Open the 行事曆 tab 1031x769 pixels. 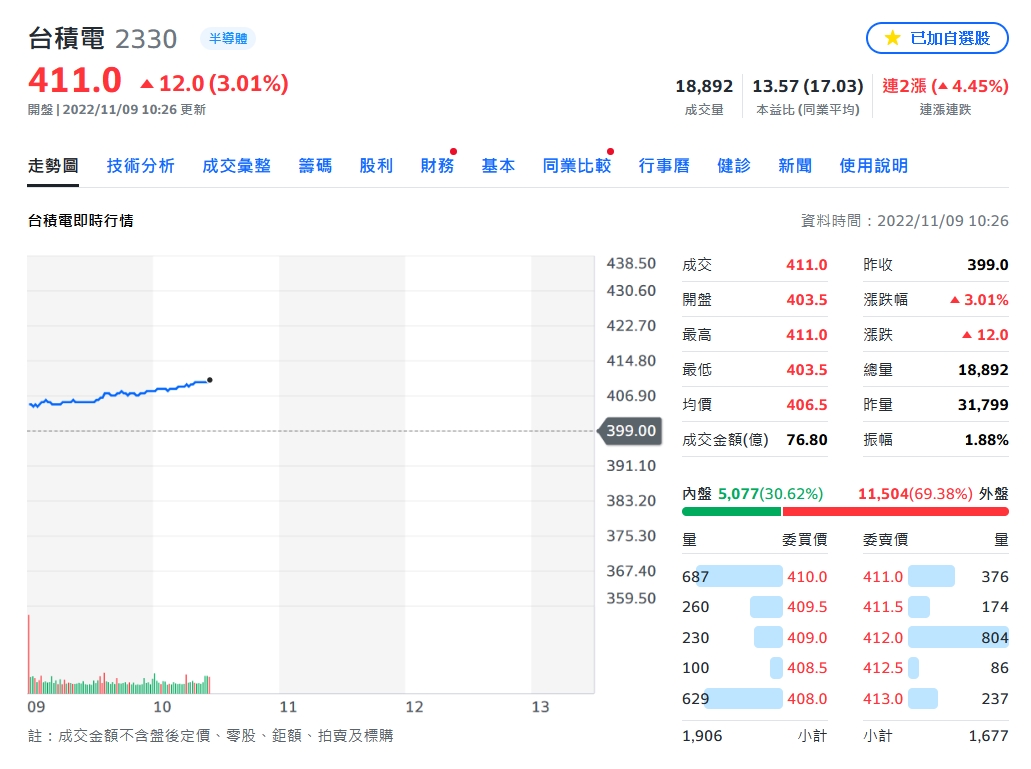point(664,166)
